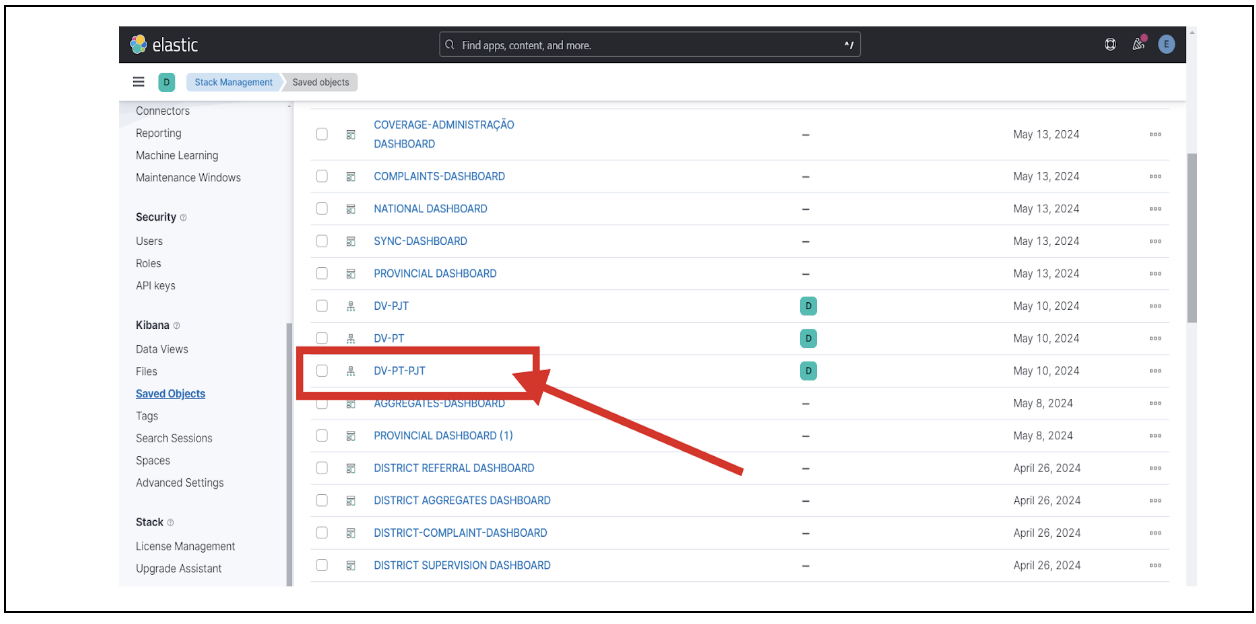This screenshot has width=1256, height=624.
Task: Open the help menu icon
Action: pos(1110,45)
